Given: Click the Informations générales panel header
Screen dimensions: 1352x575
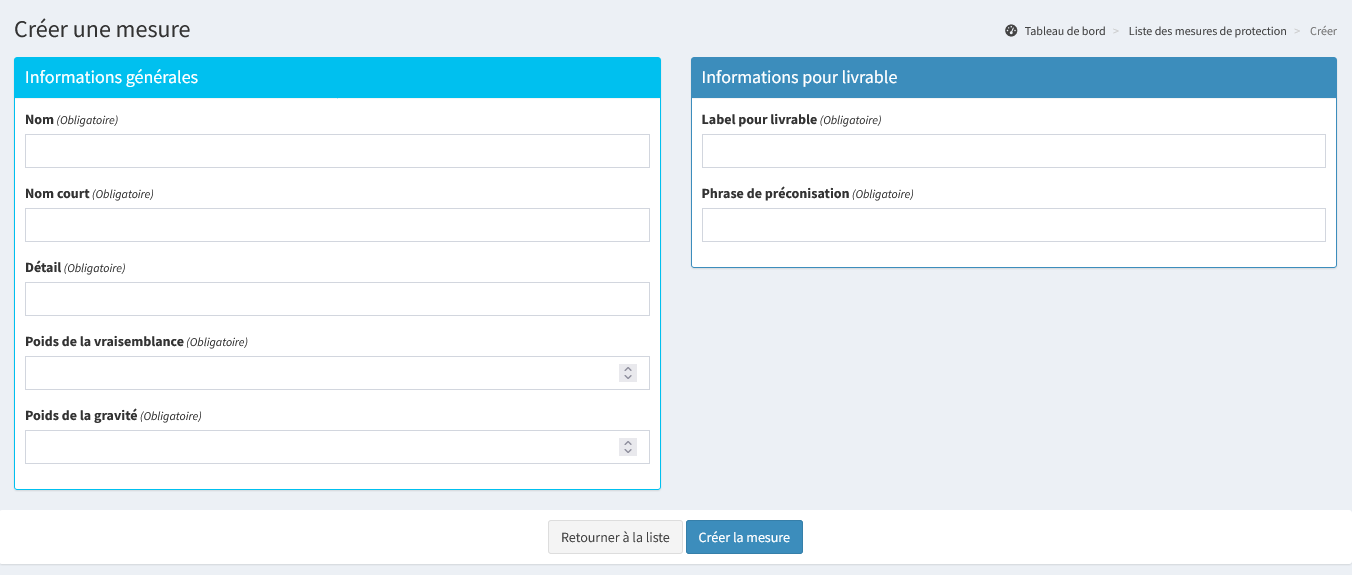Looking at the screenshot, I should (337, 77).
